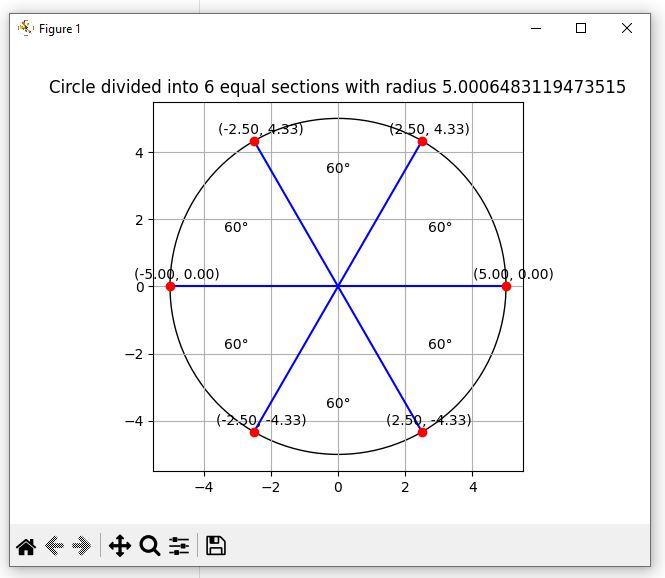Viewport: 665px width, 578px height.
Task: Click the red point labeled (-5.00, 0.00)
Action: [170, 287]
